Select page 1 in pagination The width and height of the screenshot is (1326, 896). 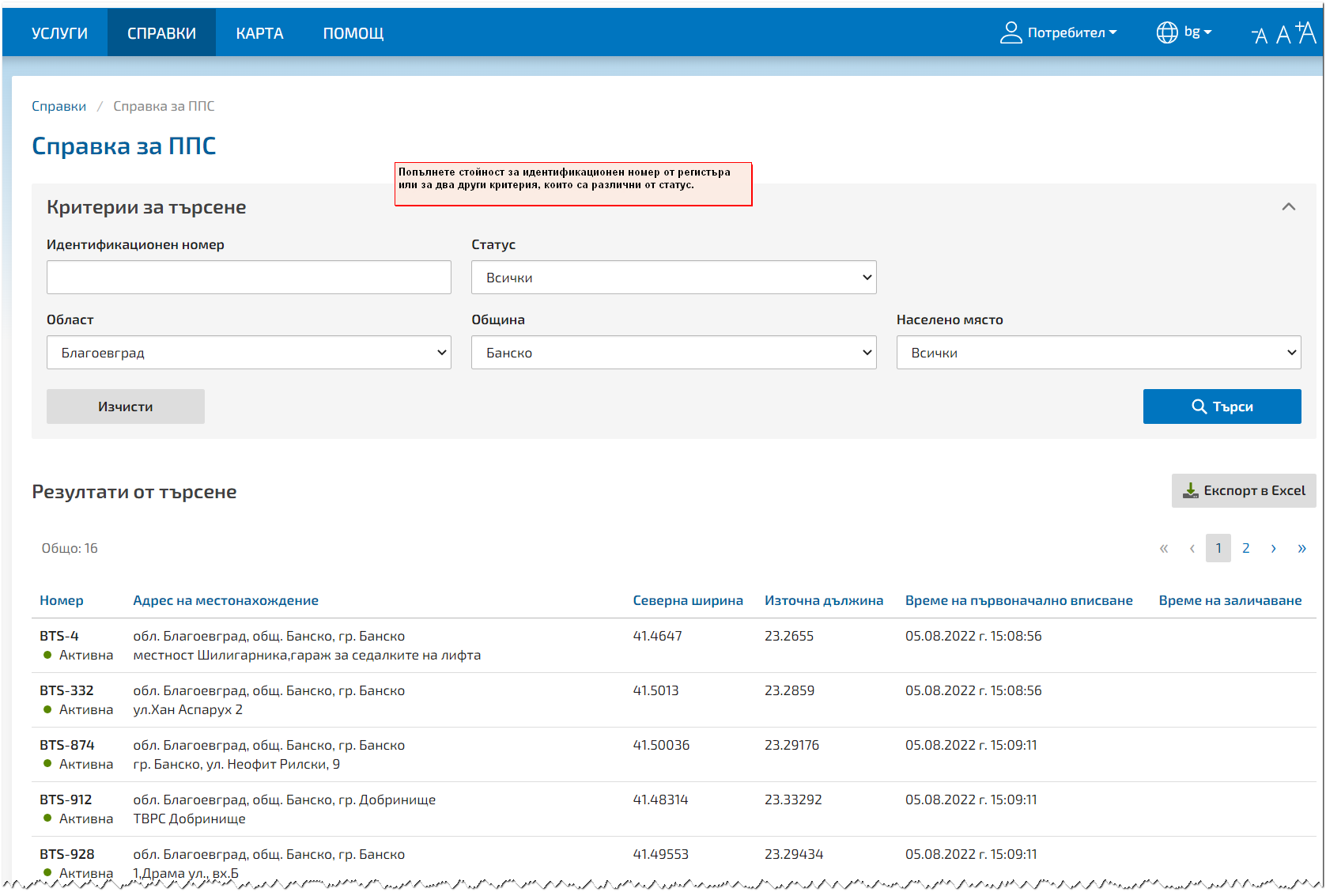tap(1218, 548)
